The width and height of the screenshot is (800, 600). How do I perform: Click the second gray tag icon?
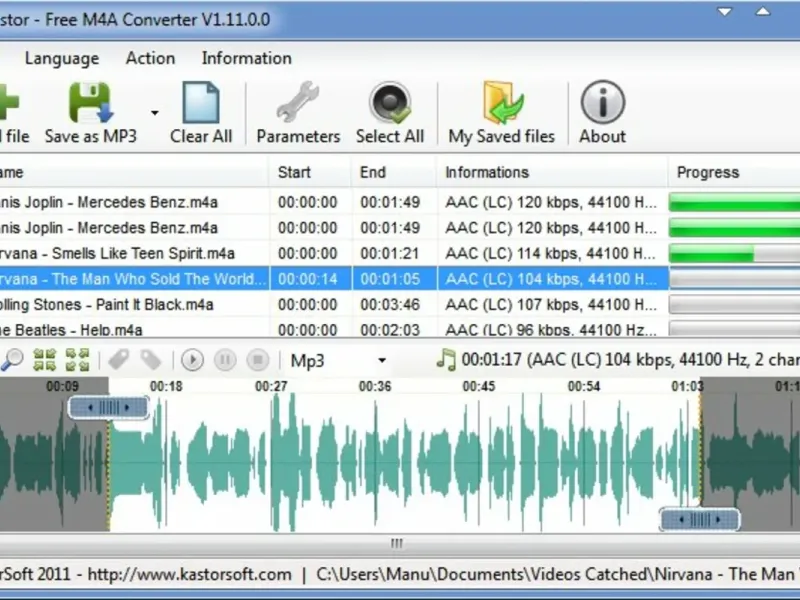point(151,360)
